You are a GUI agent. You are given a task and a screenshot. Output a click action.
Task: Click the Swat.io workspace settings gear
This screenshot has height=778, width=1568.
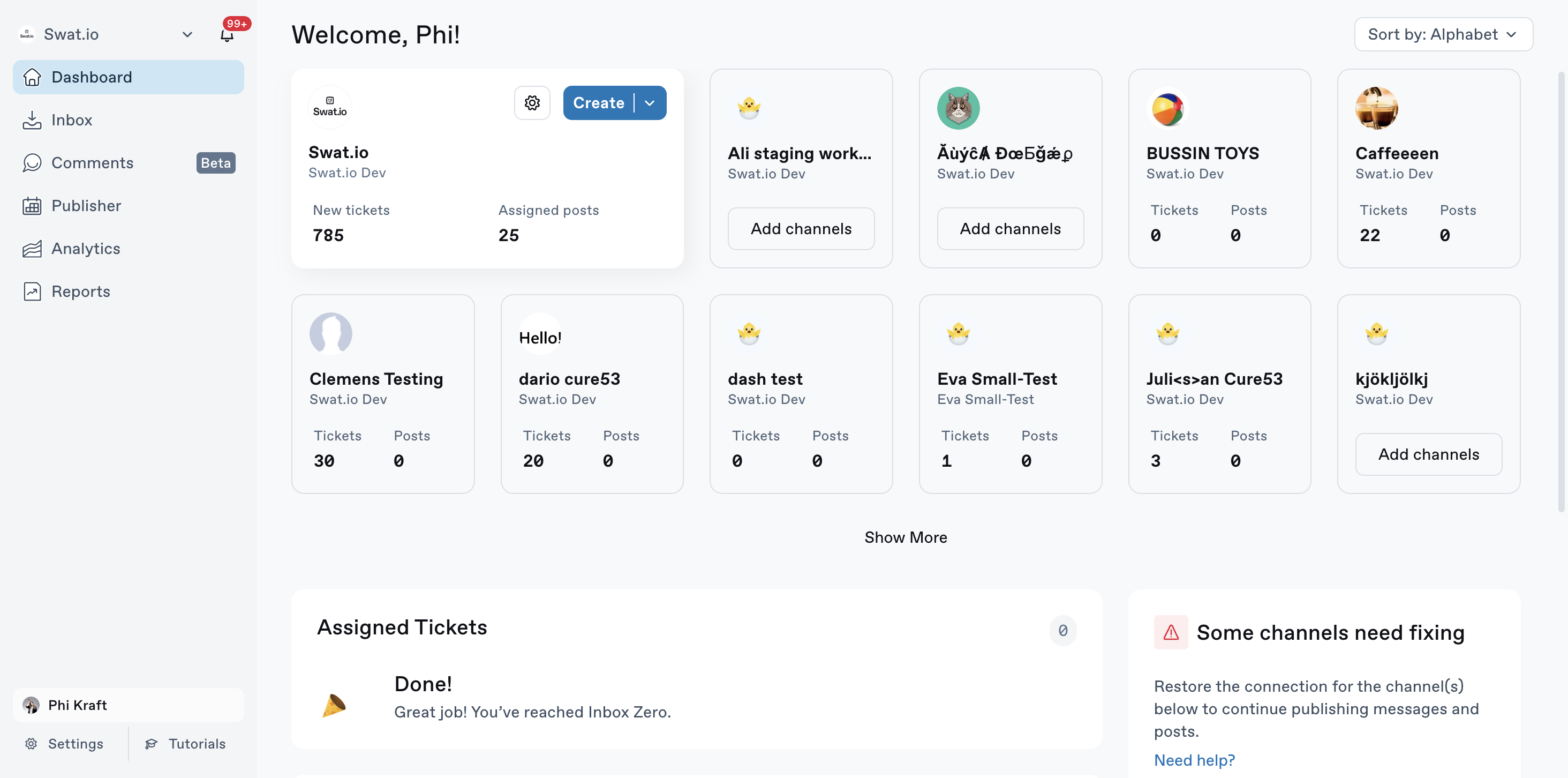click(532, 103)
